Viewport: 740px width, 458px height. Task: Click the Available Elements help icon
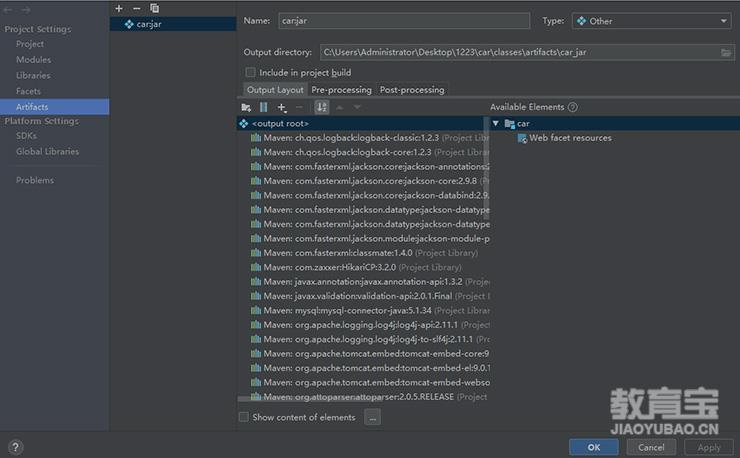tap(572, 107)
